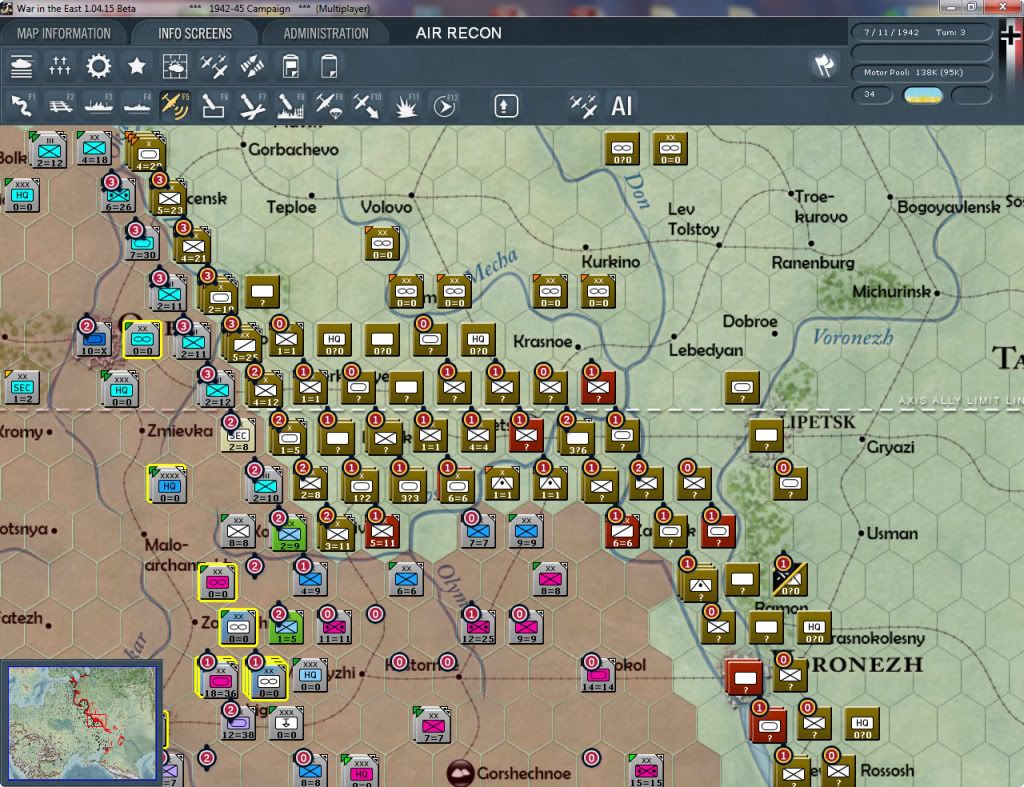This screenshot has height=787, width=1024.
Task: Select F10 air transfer mode icon
Action: click(367, 106)
